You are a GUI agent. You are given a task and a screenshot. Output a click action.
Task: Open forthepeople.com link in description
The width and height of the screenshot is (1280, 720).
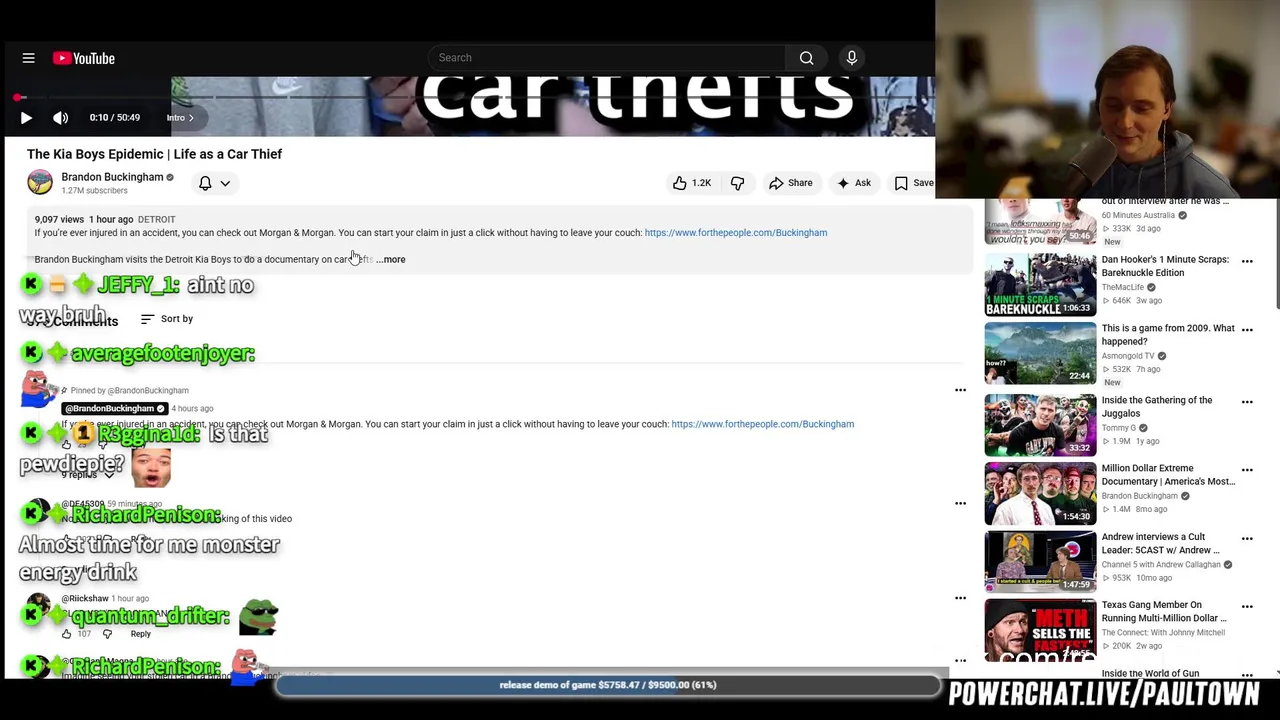tap(736, 233)
